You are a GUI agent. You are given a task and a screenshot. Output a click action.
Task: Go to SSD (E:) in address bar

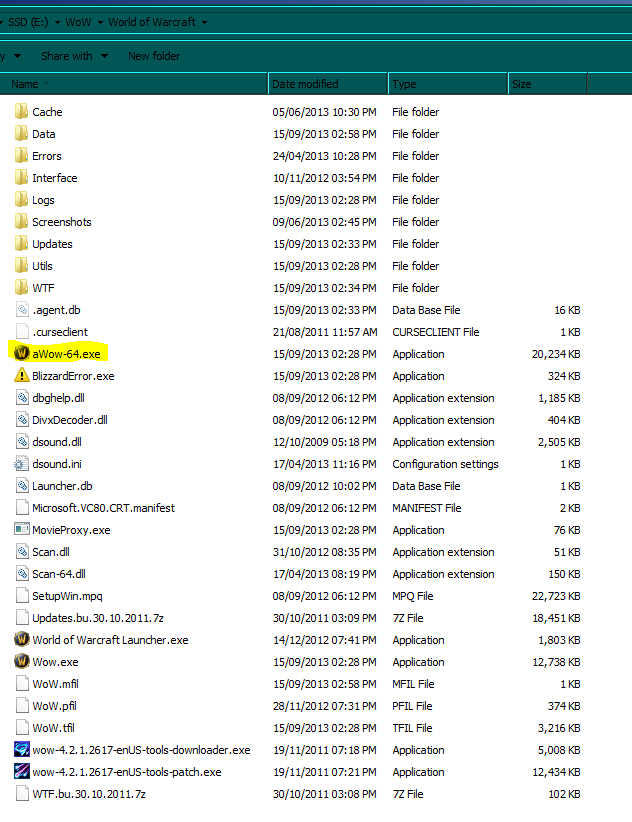[x=28, y=22]
